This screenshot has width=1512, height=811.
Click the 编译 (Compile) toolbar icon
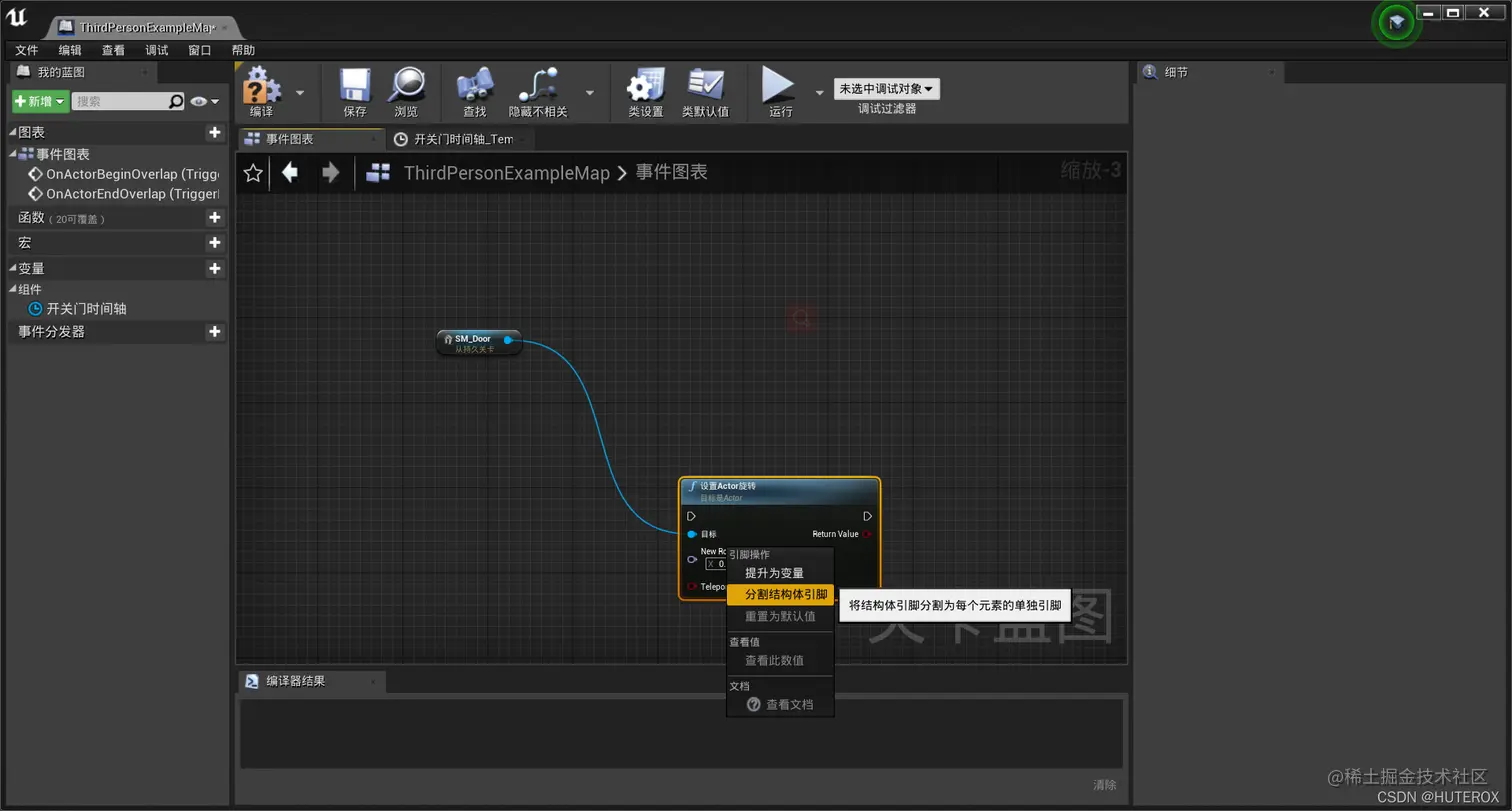(x=261, y=85)
